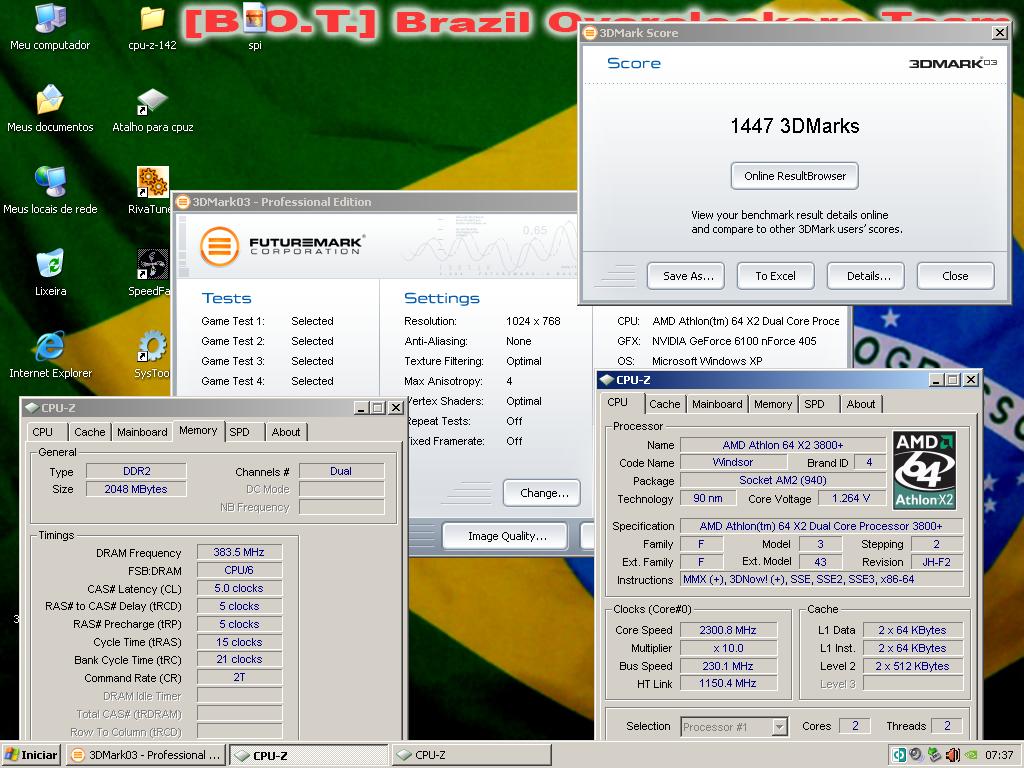Viewport: 1024px width, 768px height.
Task: Click the AMD Athlon X2 logo in CPU-Z
Action: 924,470
